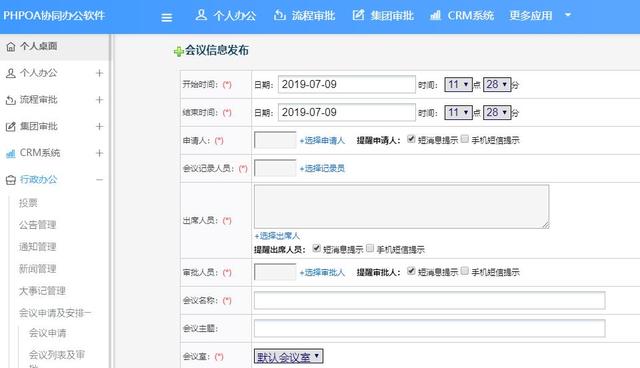
Task: Open 大事记管理 in the sidebar
Action: (42, 291)
